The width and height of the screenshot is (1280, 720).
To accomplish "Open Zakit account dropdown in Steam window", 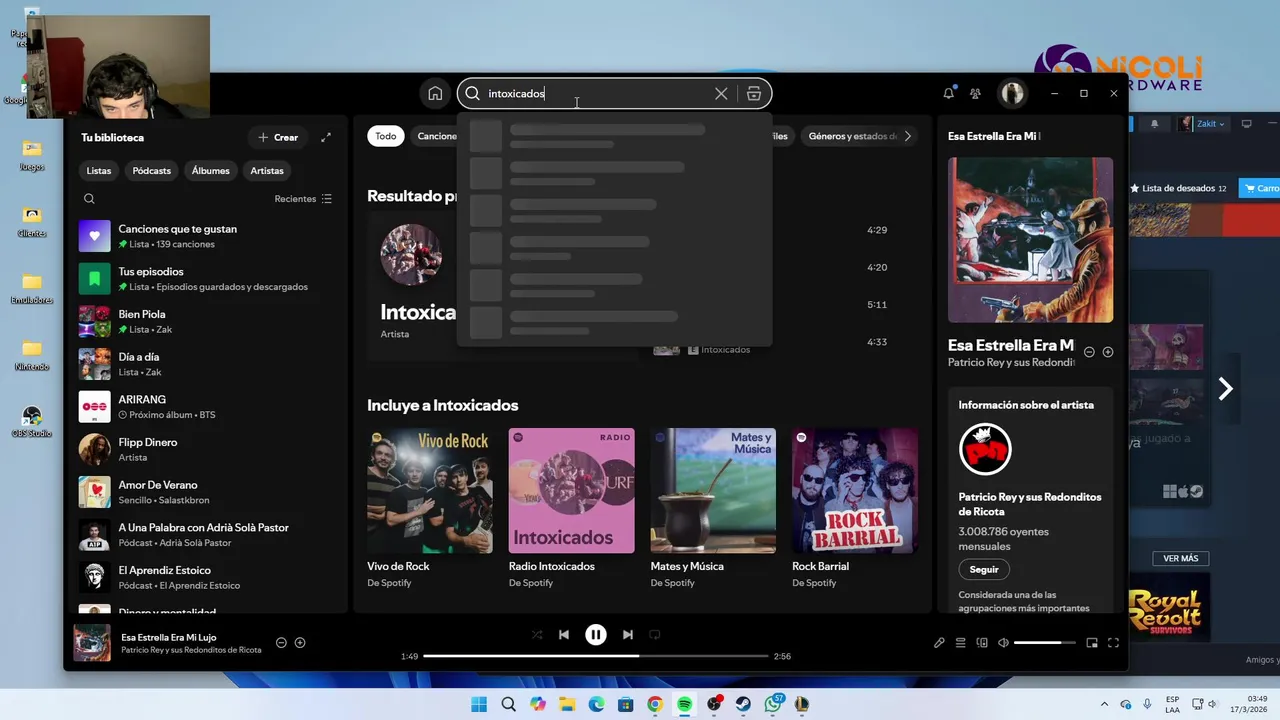I will point(1205,124).
